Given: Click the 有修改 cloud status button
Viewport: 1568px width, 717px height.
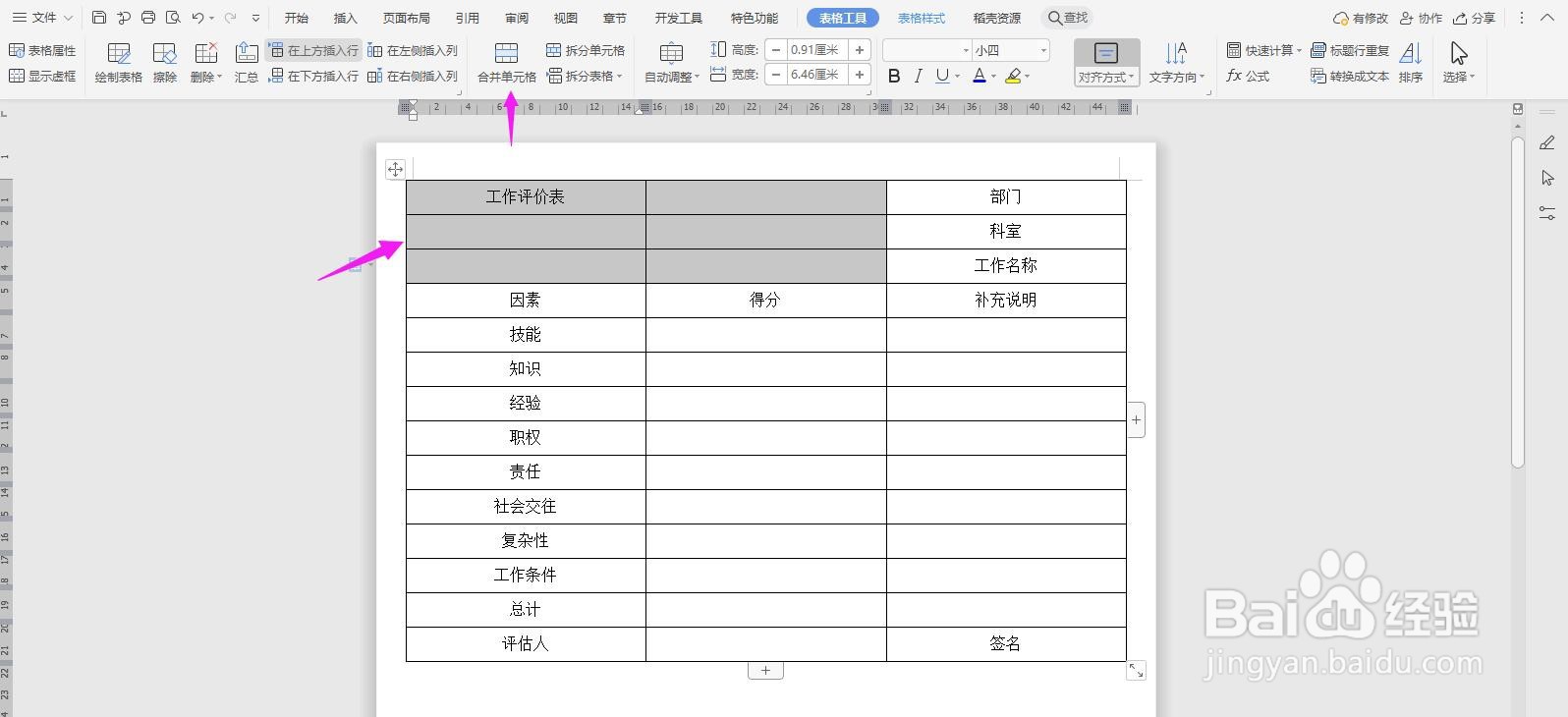Looking at the screenshot, I should coord(1361,18).
